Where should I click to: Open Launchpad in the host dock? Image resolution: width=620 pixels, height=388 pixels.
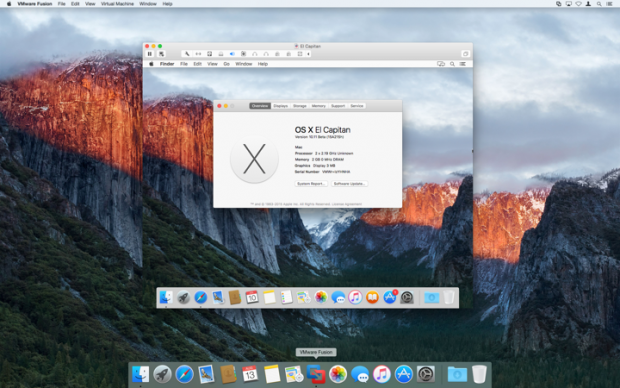(x=162, y=374)
